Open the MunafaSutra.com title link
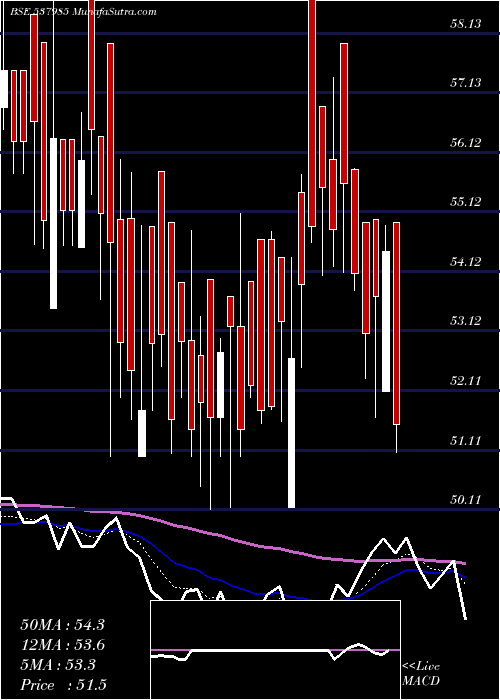 pos(113,12)
